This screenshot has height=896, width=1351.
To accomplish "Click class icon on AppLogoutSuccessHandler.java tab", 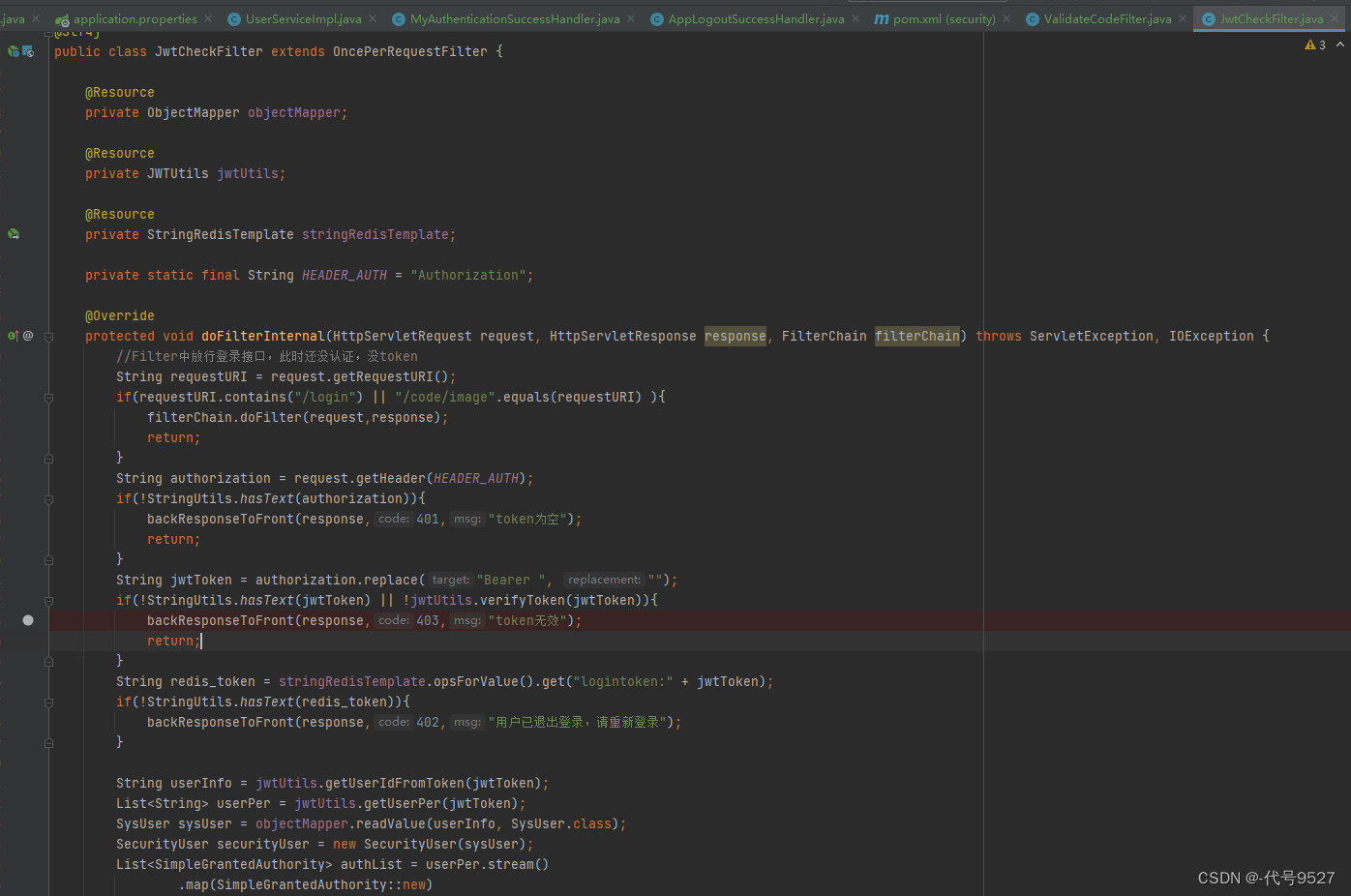I will 657,19.
